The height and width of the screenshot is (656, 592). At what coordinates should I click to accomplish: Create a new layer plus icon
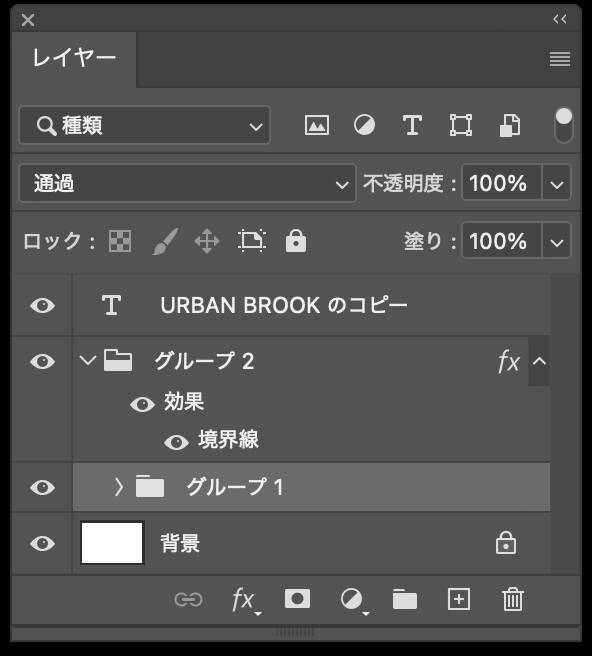pyautogui.click(x=459, y=599)
